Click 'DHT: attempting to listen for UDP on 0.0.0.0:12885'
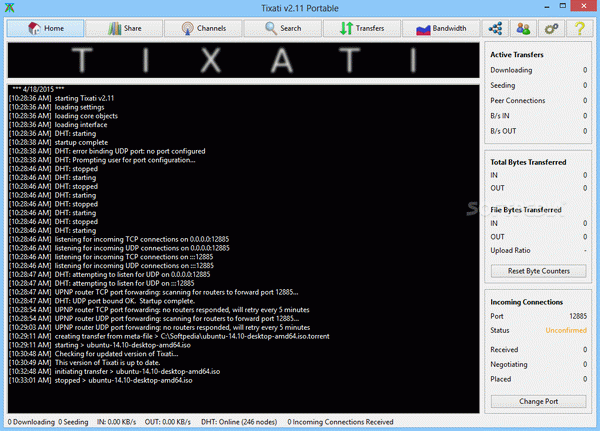600x431 pixels. click(x=109, y=274)
